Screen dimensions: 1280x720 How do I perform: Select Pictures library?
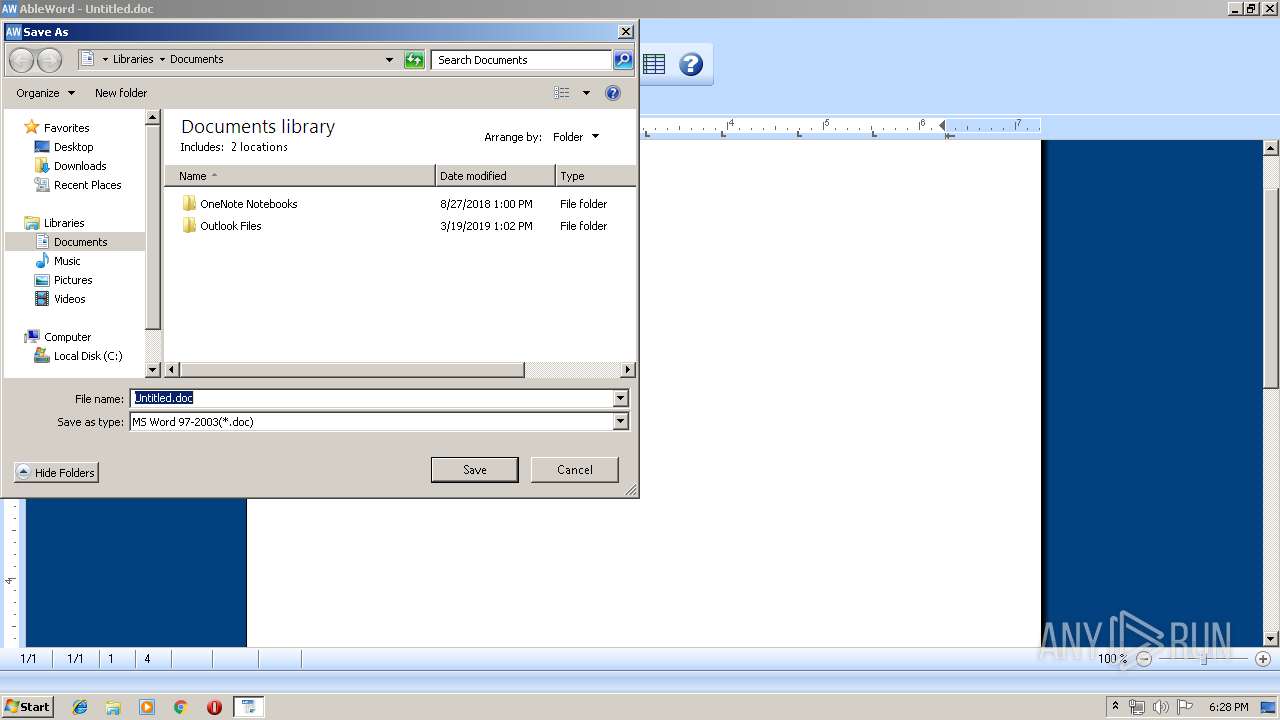tap(63, 280)
